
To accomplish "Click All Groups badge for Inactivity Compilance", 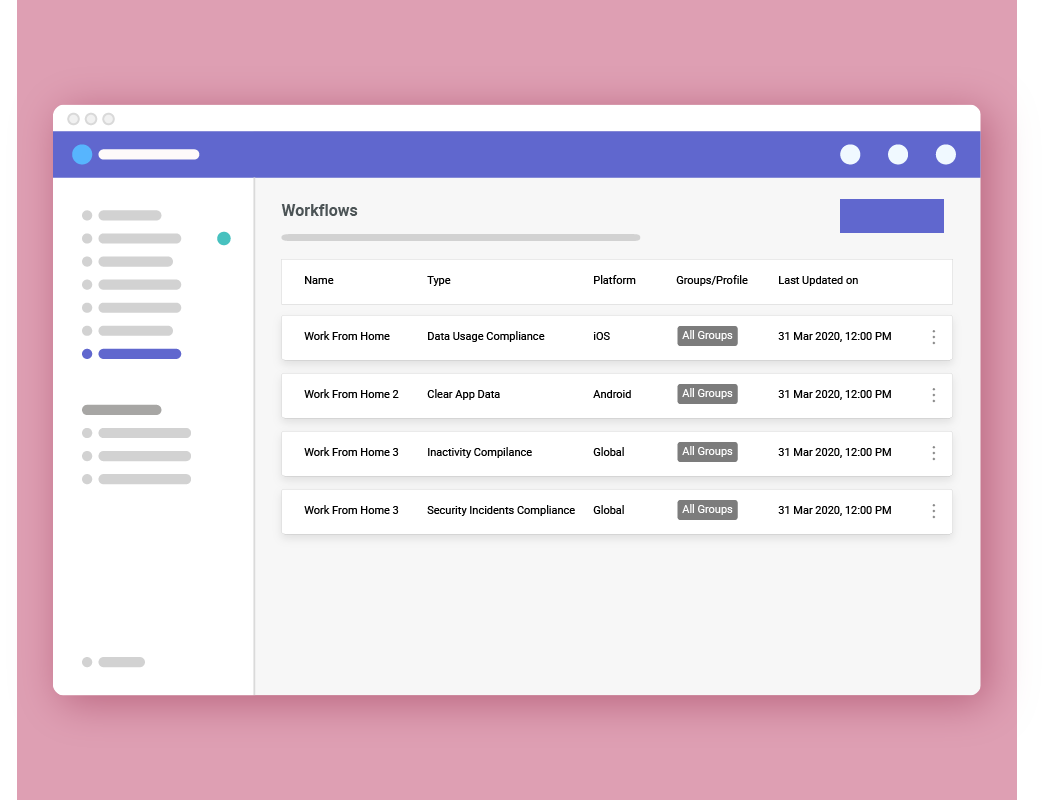I will (707, 452).
